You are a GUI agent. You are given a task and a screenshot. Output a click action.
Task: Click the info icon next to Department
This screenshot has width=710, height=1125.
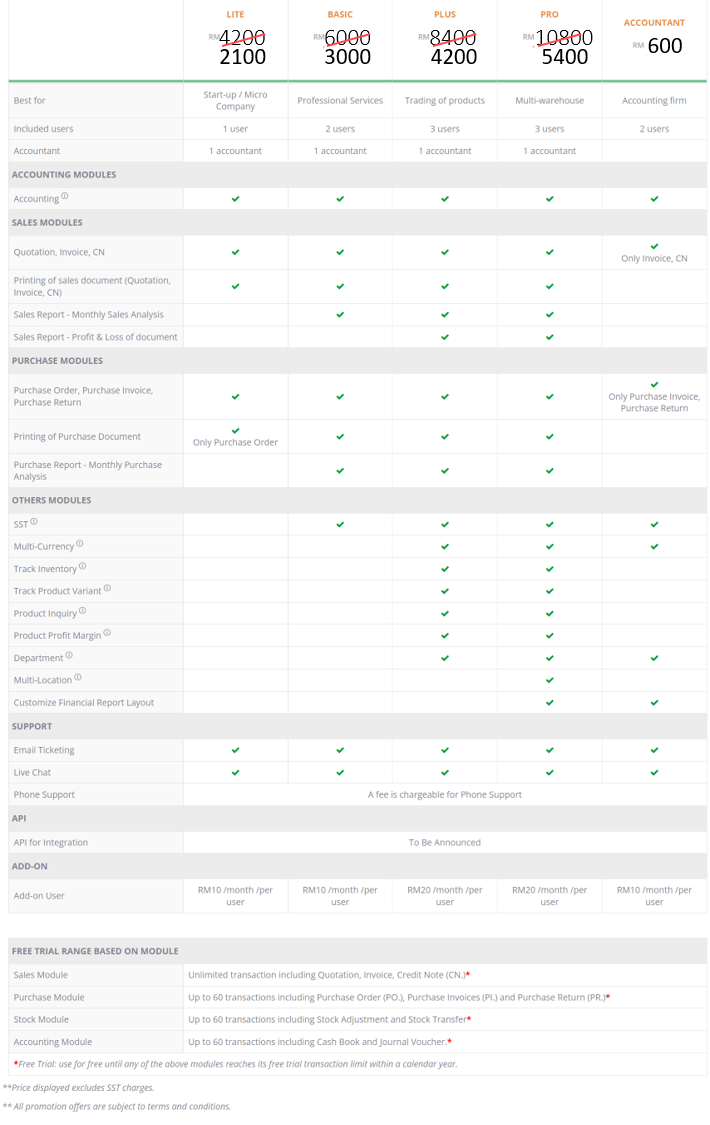(x=69, y=655)
